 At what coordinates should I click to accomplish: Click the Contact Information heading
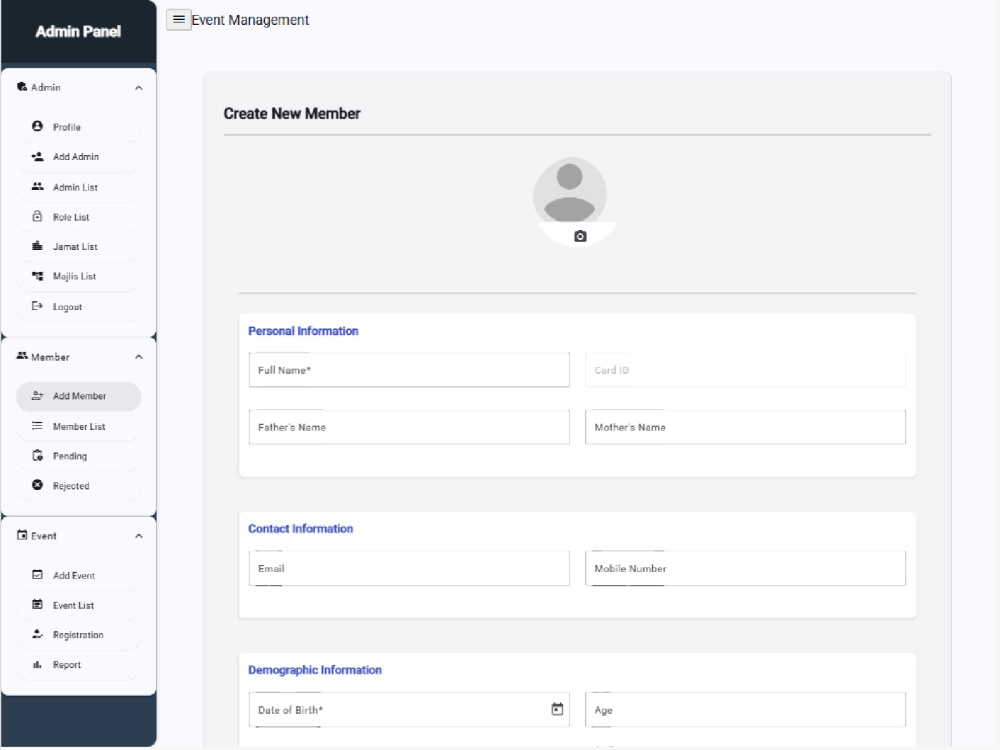[300, 529]
